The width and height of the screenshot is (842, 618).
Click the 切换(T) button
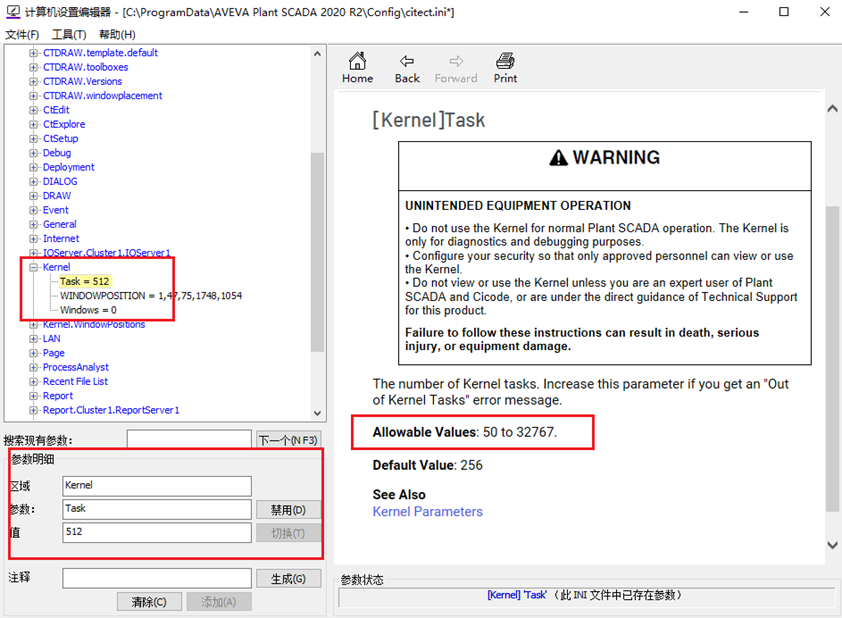click(288, 533)
